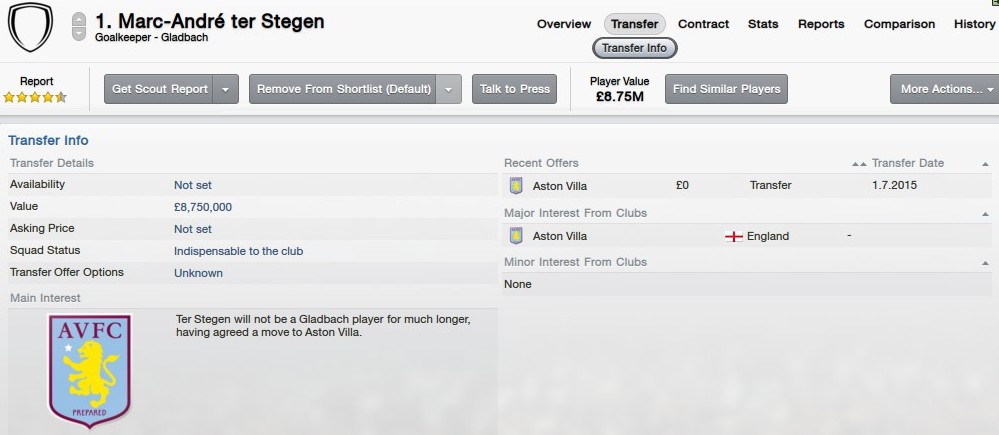999x435 pixels.
Task: Click the gold star rating under Report
Action: tap(35, 98)
